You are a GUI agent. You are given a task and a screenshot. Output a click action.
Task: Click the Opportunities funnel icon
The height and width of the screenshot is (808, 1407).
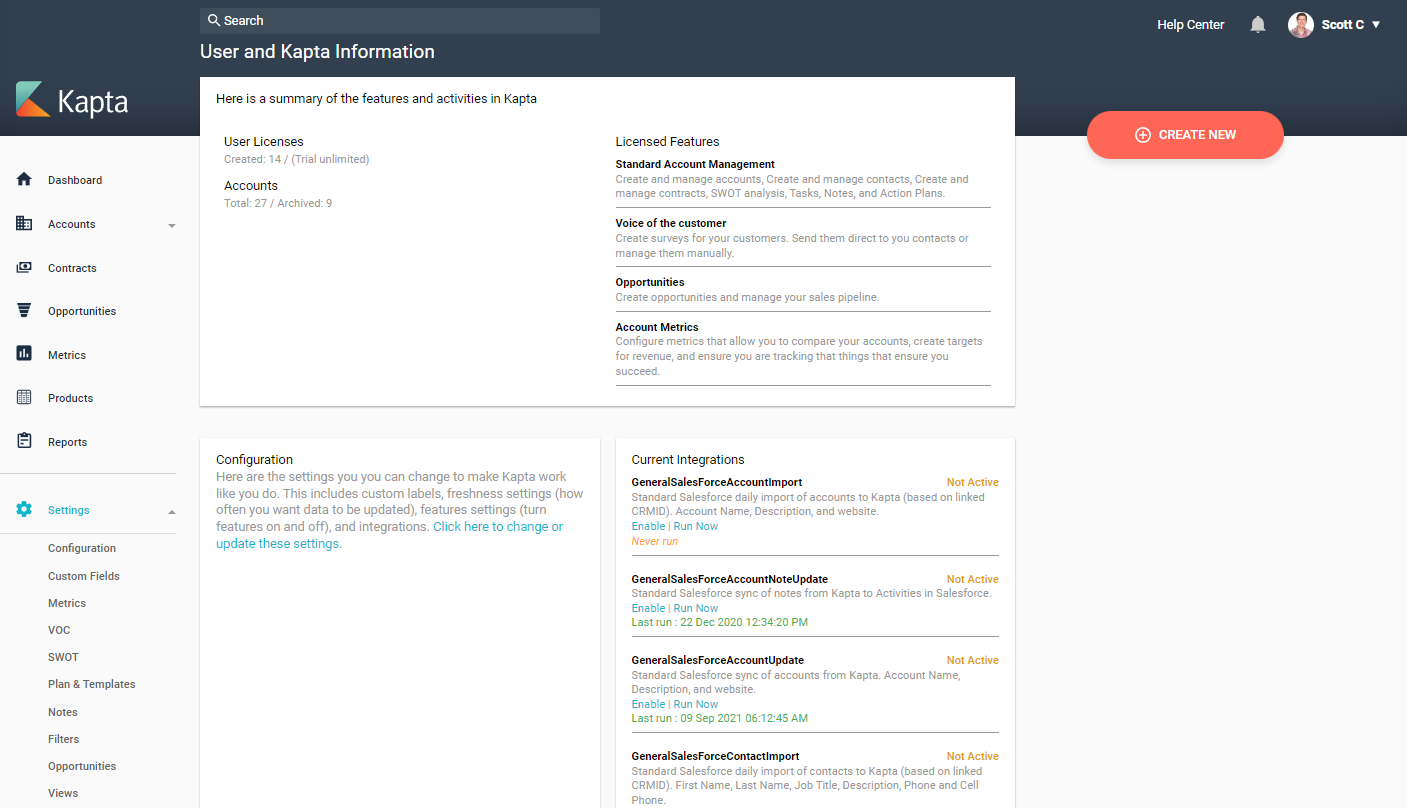click(x=24, y=311)
